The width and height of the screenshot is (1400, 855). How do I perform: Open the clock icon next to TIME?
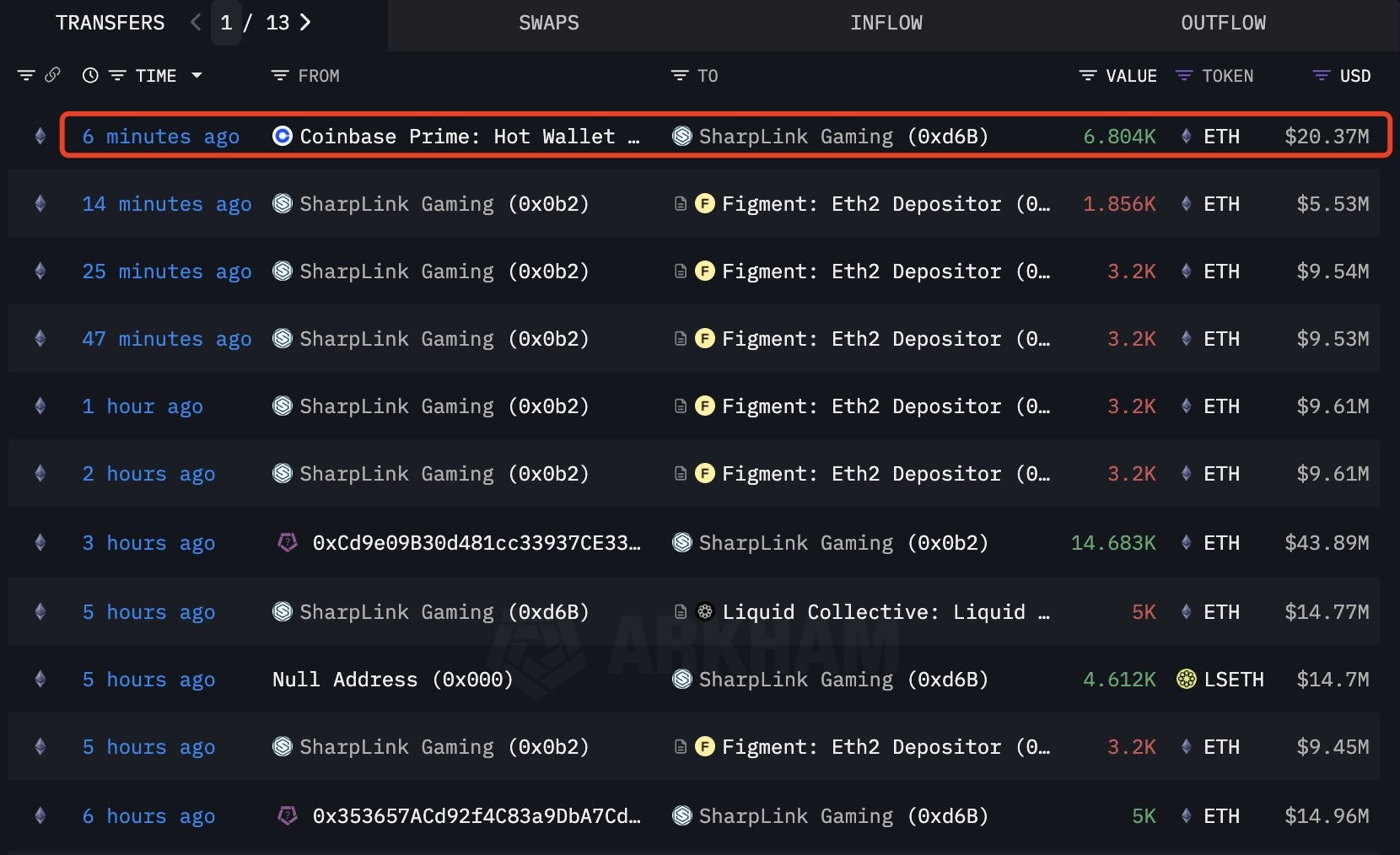91,75
